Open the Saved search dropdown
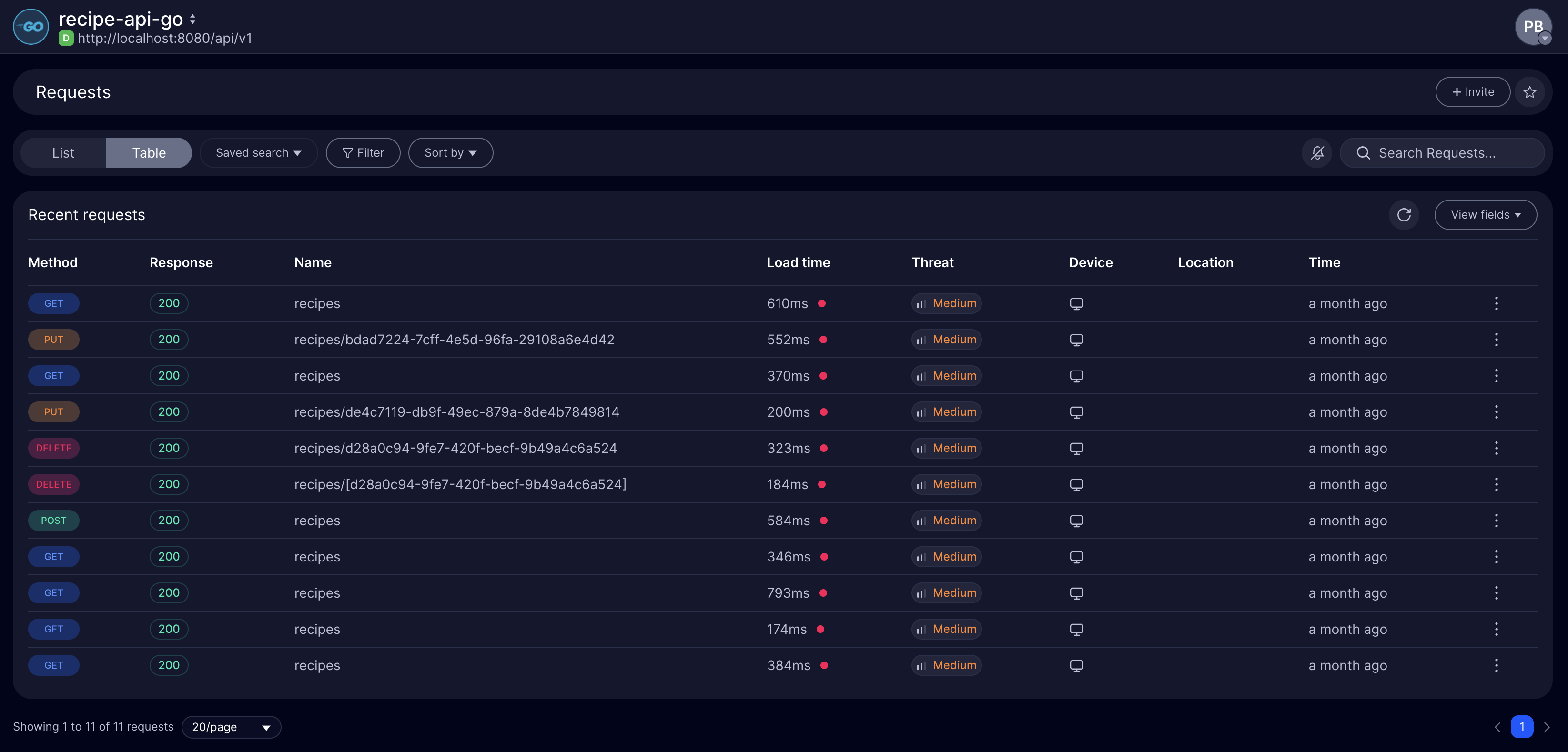1568x752 pixels. [x=258, y=153]
